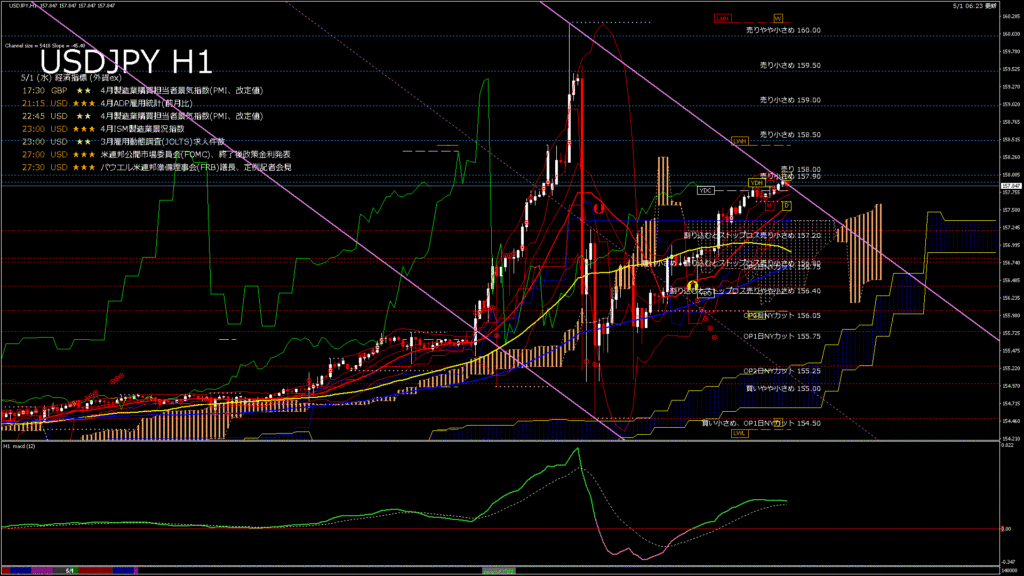The height and width of the screenshot is (576, 1024).
Task: Click the current price tag 157.847 on axis
Action: (1011, 186)
